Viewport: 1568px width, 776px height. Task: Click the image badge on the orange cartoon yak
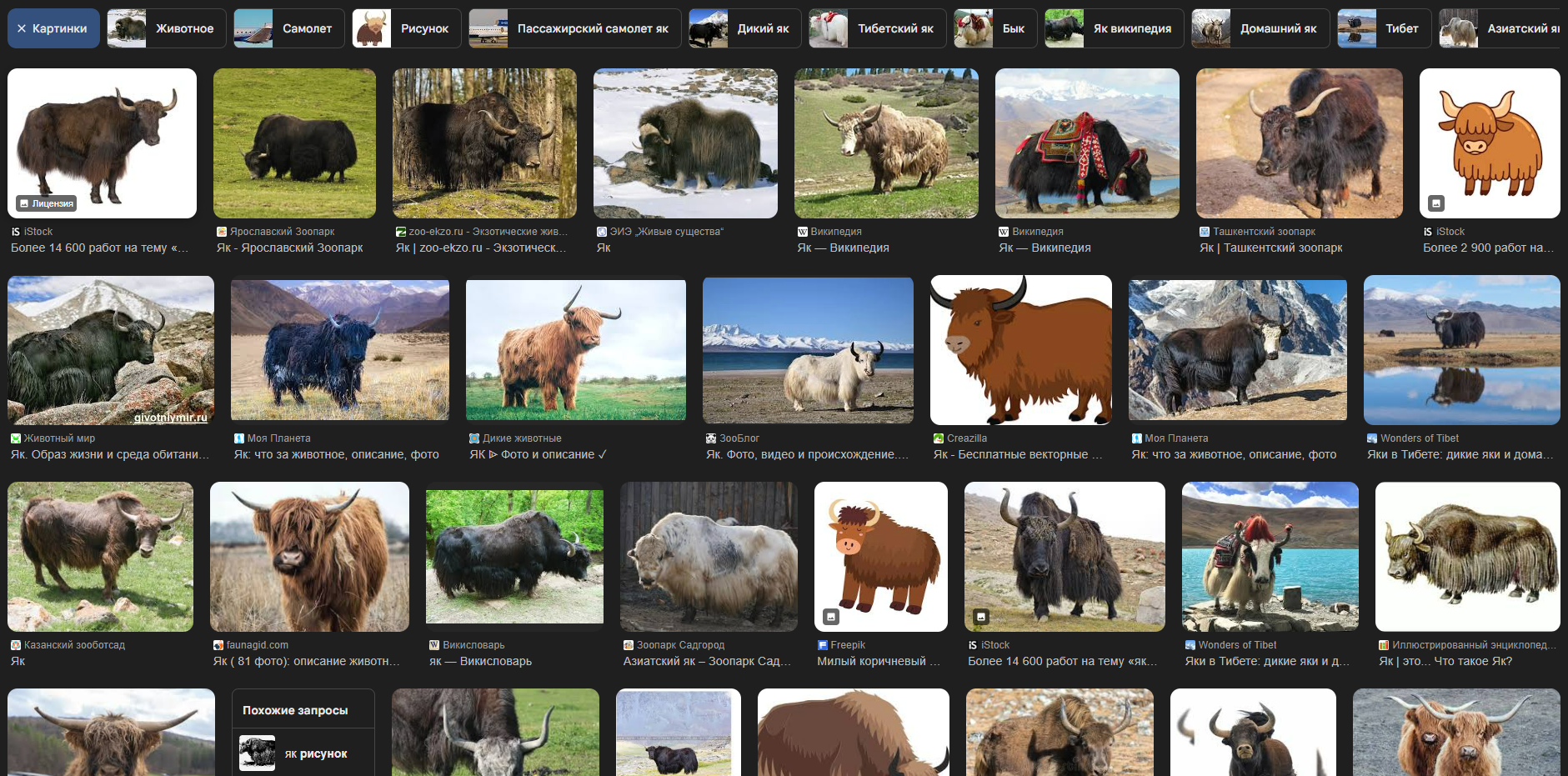coord(1436,203)
